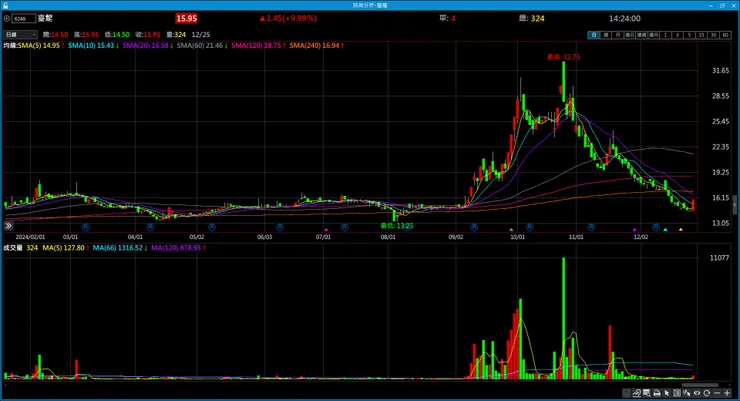Select the 3-minute interval button
740x401 pixels.
pyautogui.click(x=678, y=35)
